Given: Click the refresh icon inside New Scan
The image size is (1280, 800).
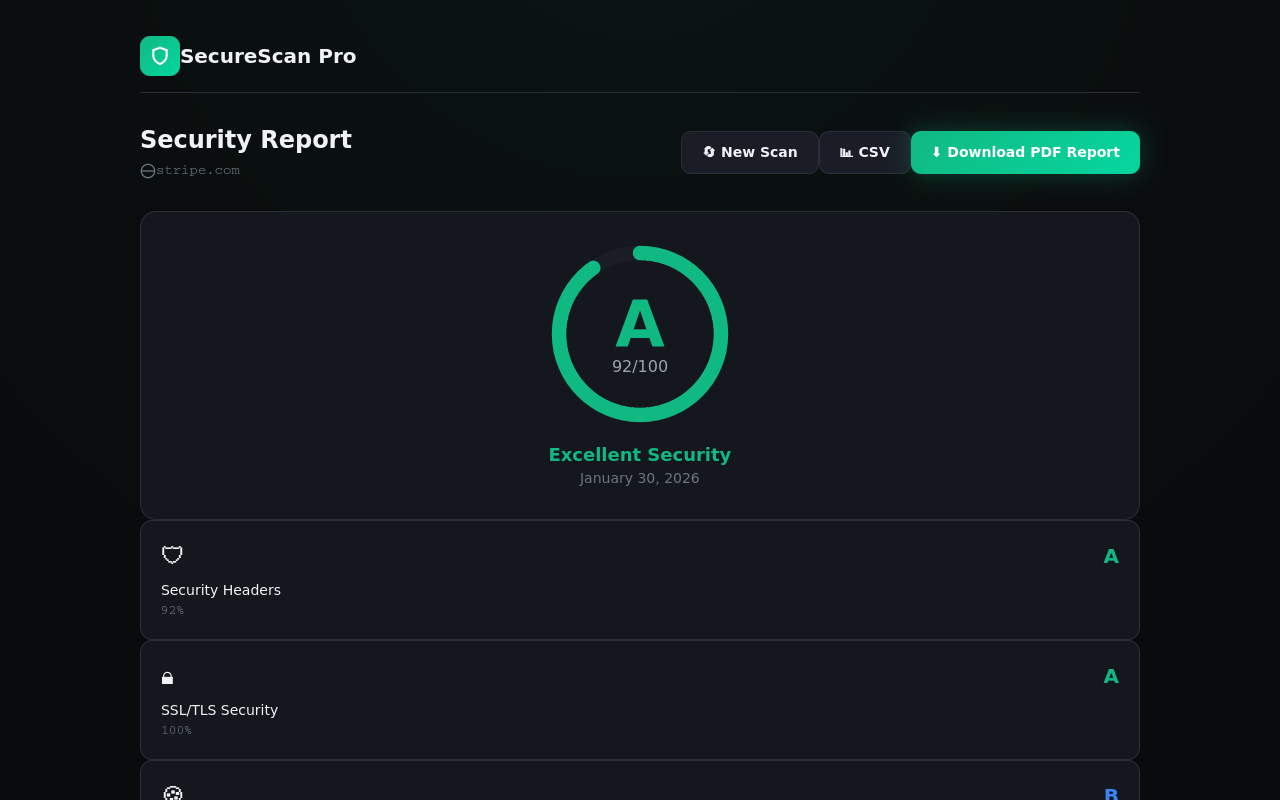Looking at the screenshot, I should pos(710,152).
